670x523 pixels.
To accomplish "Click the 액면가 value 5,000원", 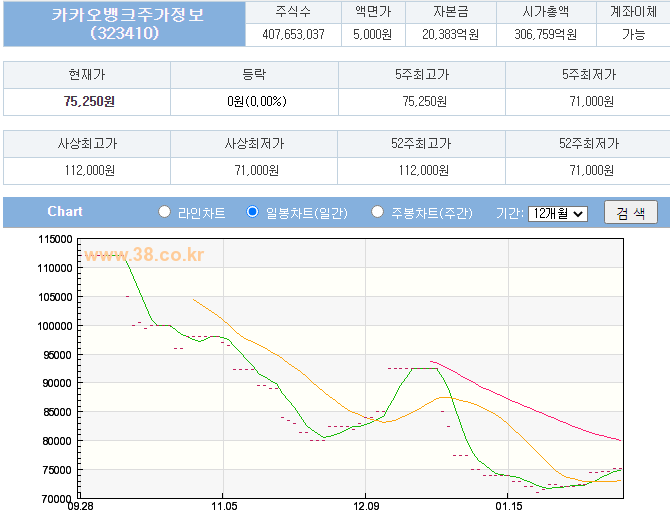I will [373, 34].
